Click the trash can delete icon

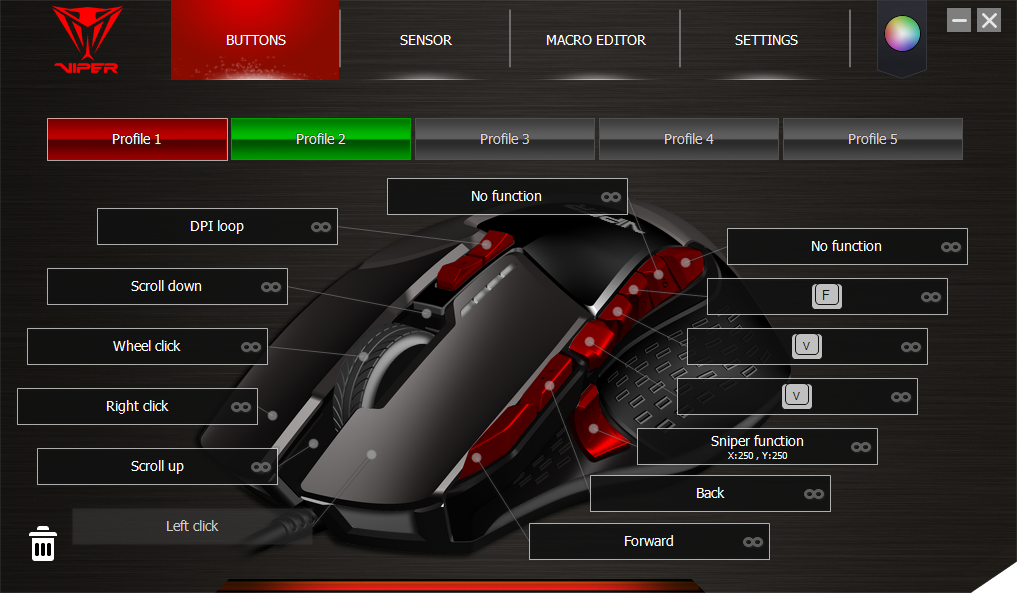[x=43, y=544]
